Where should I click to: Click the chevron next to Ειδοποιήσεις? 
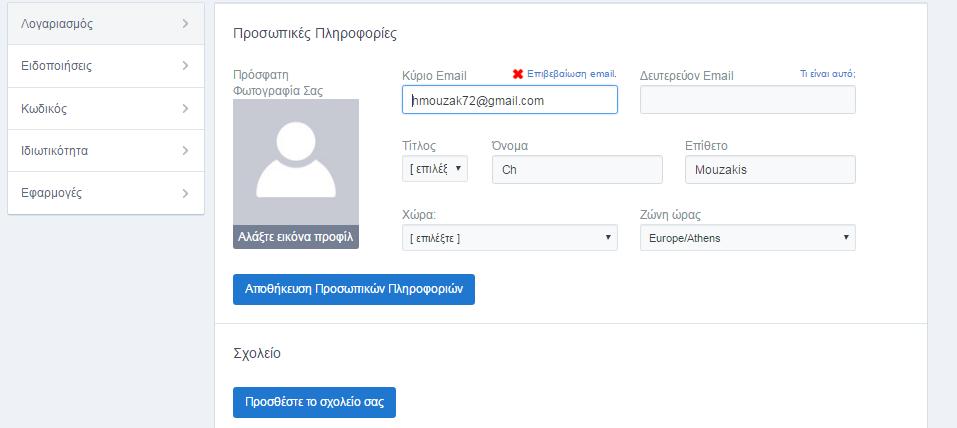coord(186,66)
